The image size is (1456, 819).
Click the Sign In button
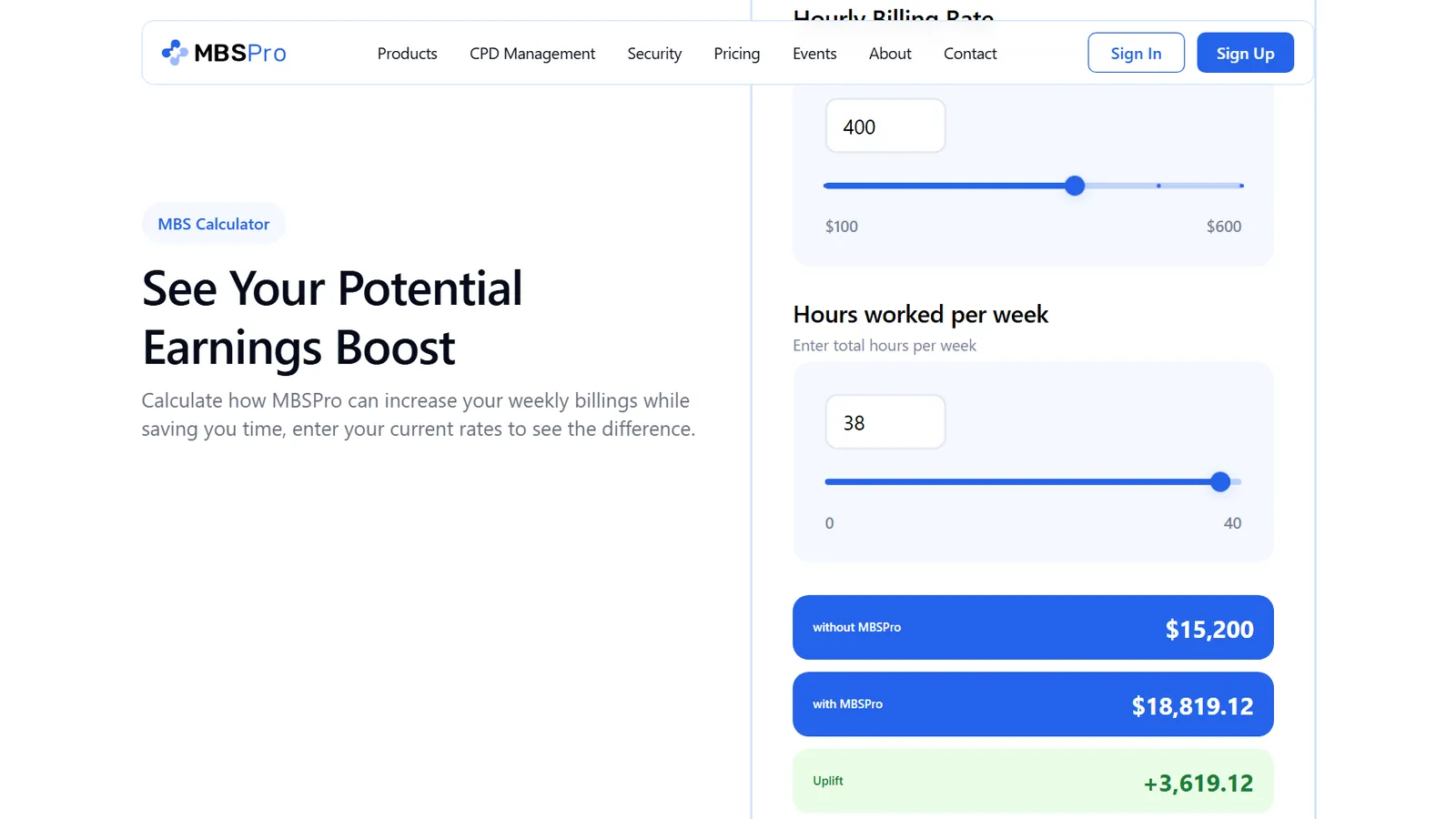1136,53
